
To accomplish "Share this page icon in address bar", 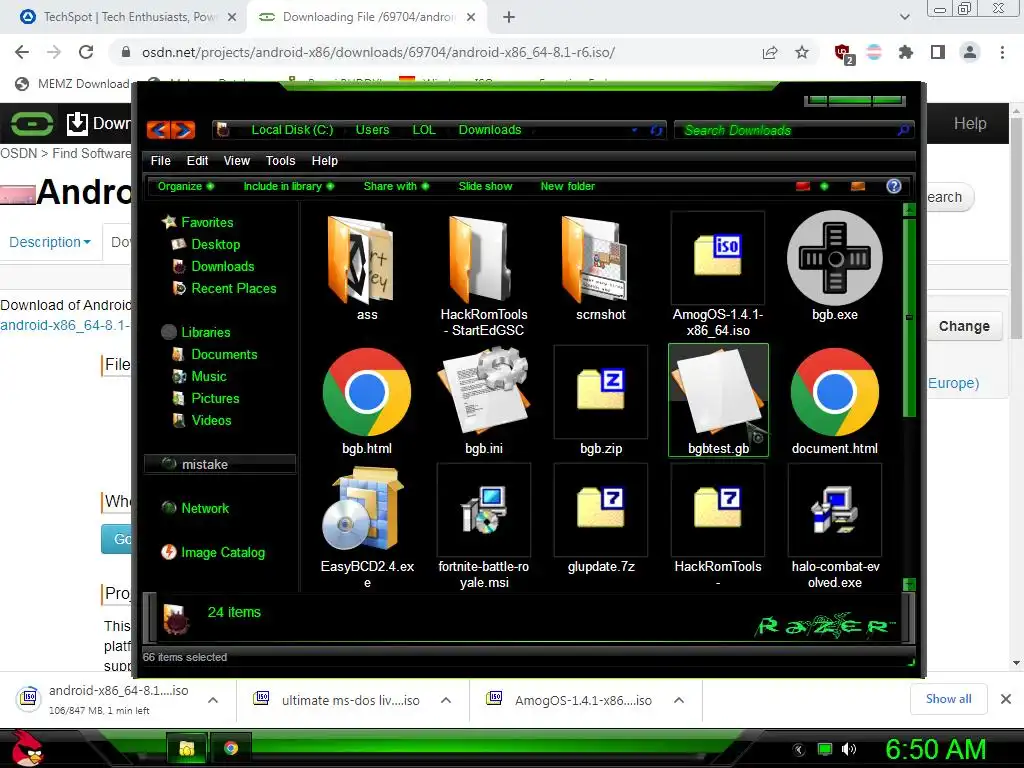I will point(770,52).
